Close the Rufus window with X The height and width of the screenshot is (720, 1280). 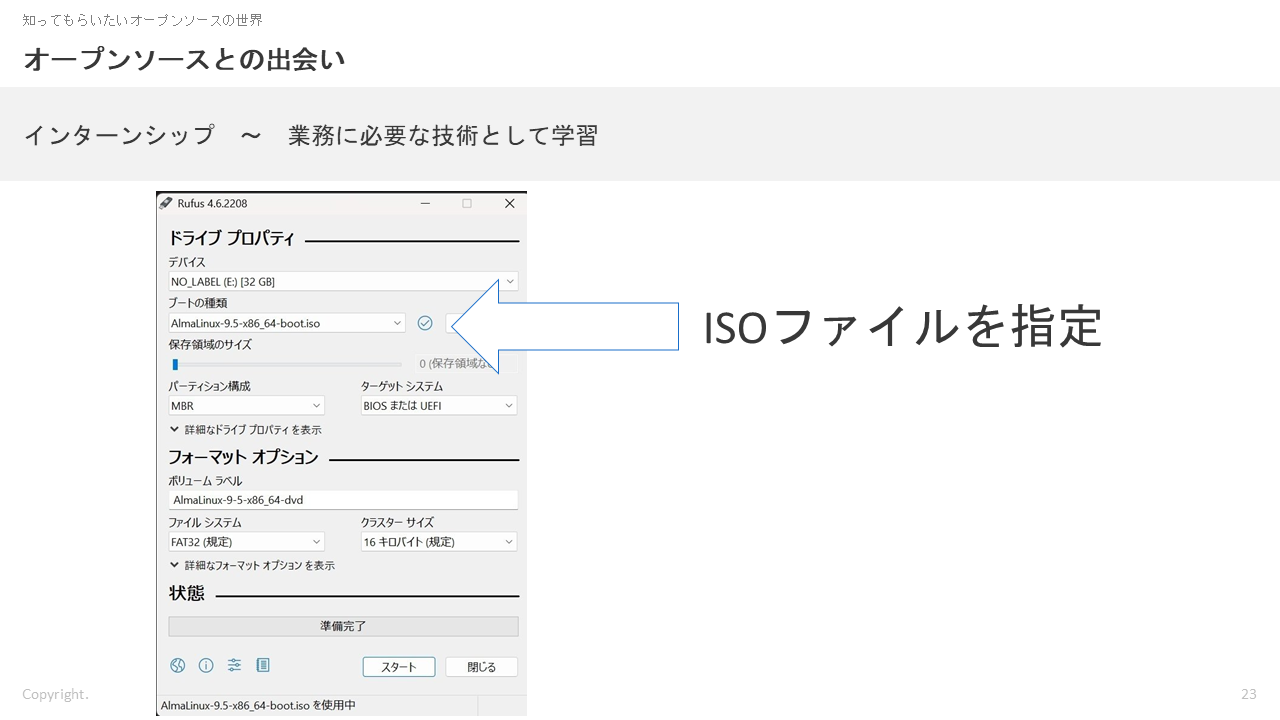509,203
